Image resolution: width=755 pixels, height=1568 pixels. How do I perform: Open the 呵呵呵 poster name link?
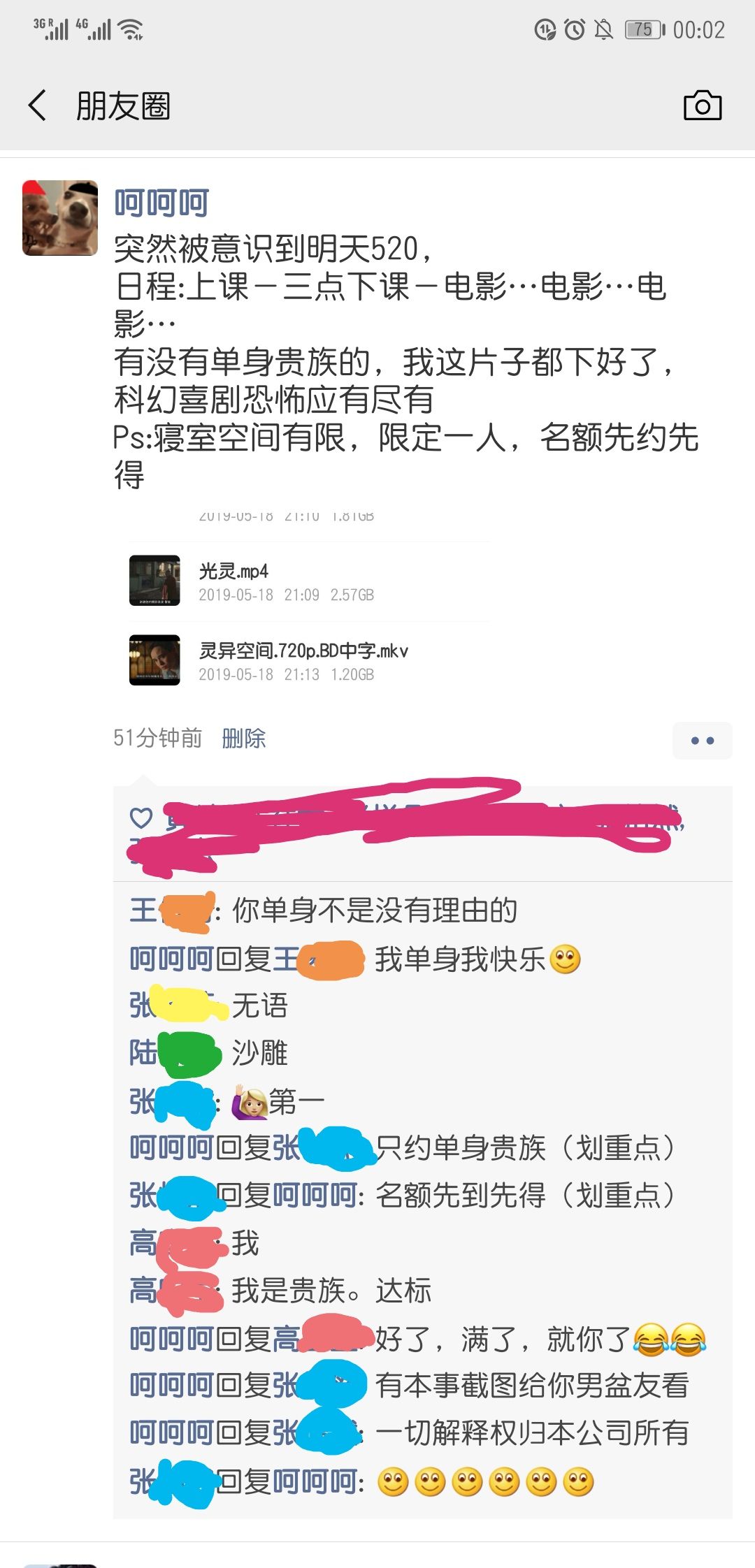[161, 203]
